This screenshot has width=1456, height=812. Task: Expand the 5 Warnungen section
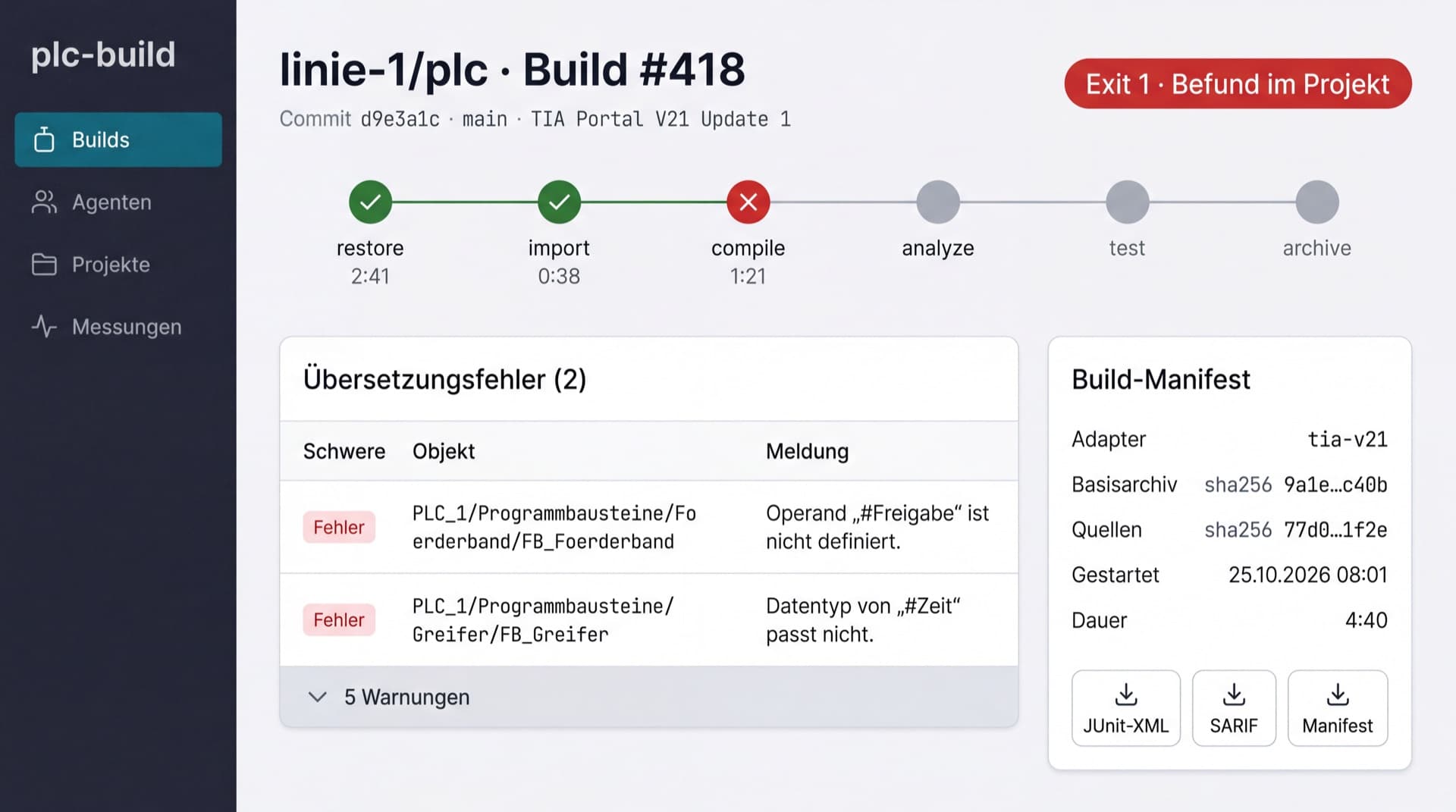[649, 697]
